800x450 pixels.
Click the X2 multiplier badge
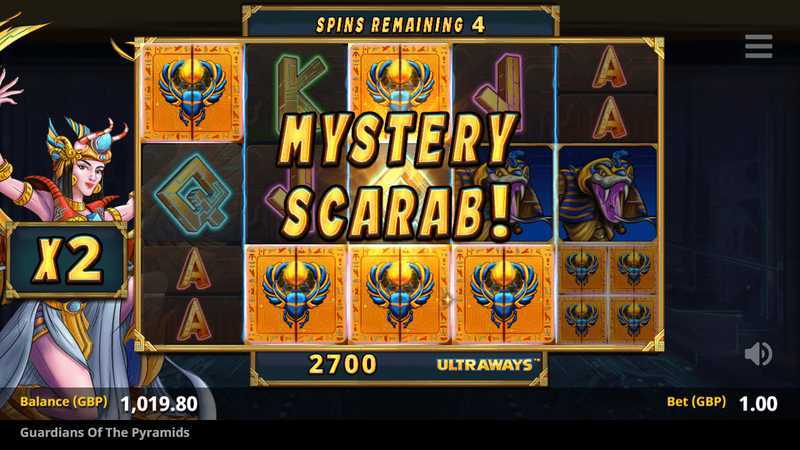click(67, 260)
